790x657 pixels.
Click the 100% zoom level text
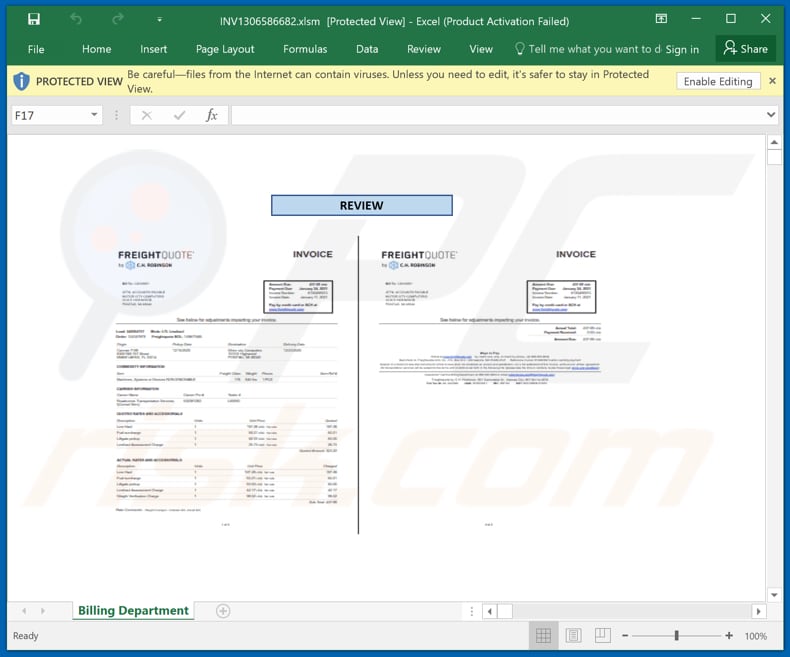(756, 636)
